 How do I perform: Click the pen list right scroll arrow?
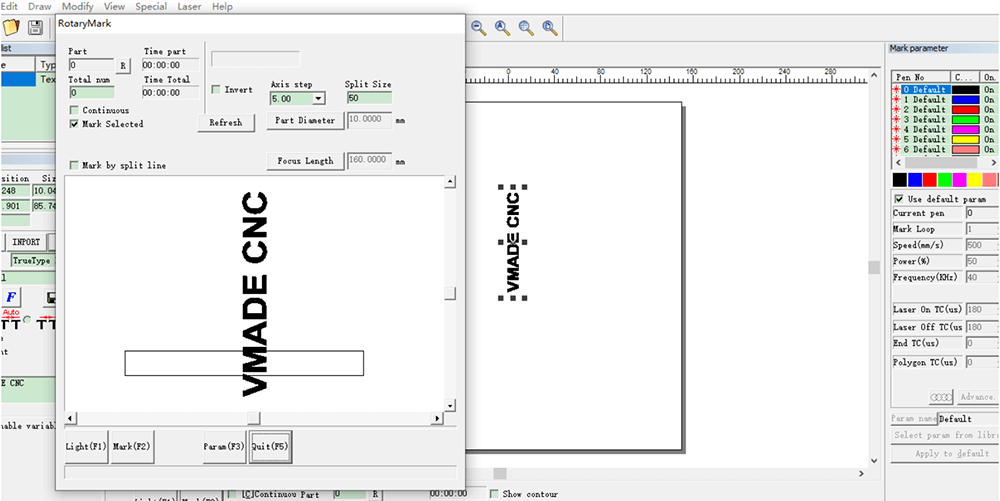point(994,163)
